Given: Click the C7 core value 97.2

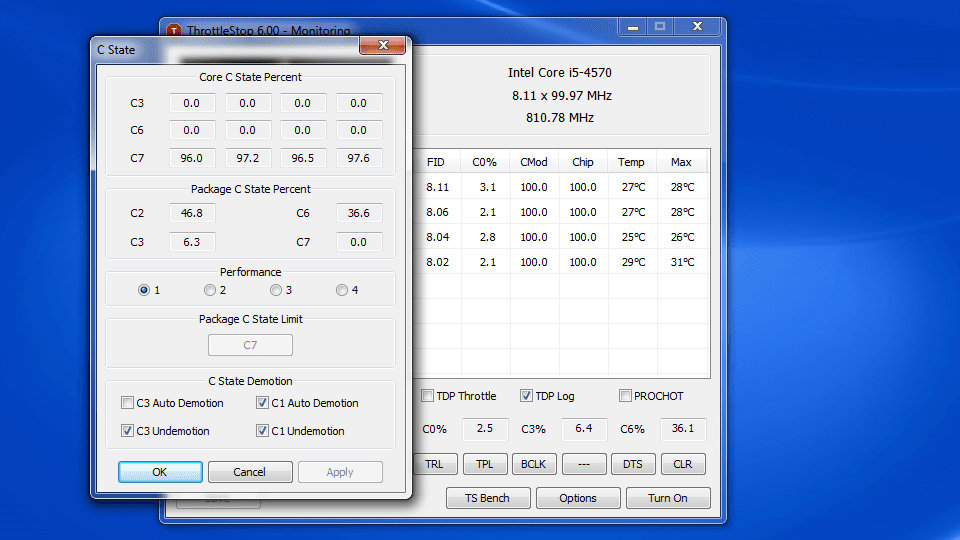Looking at the screenshot, I should coord(247,158).
